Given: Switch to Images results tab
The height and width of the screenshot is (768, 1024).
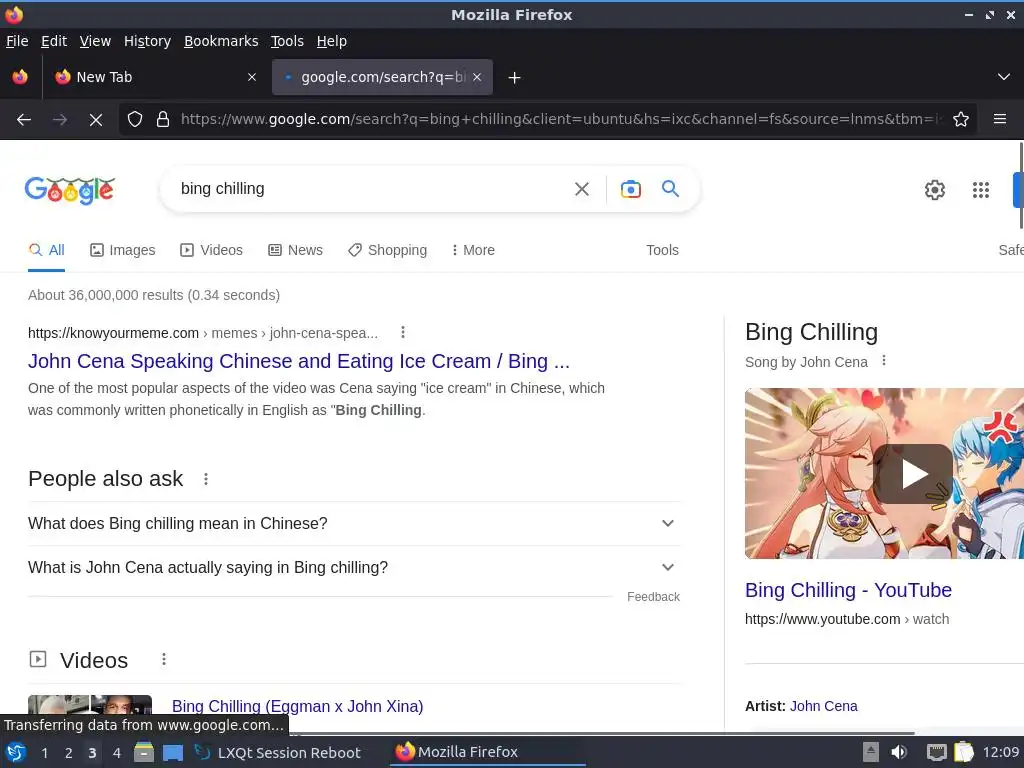Looking at the screenshot, I should pyautogui.click(x=123, y=250).
